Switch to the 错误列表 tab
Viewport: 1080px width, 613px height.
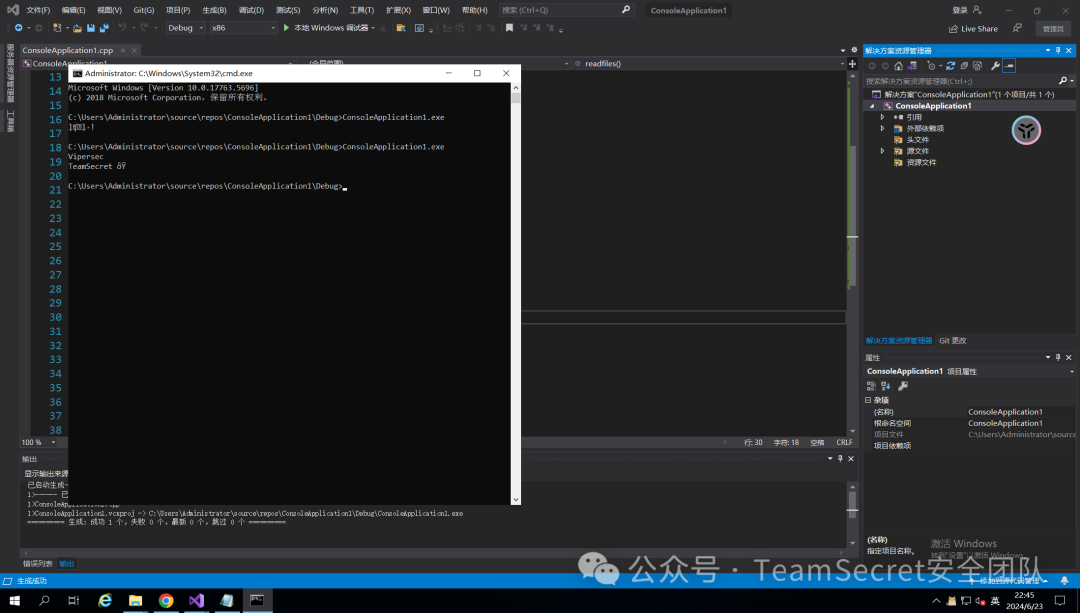tap(37, 564)
